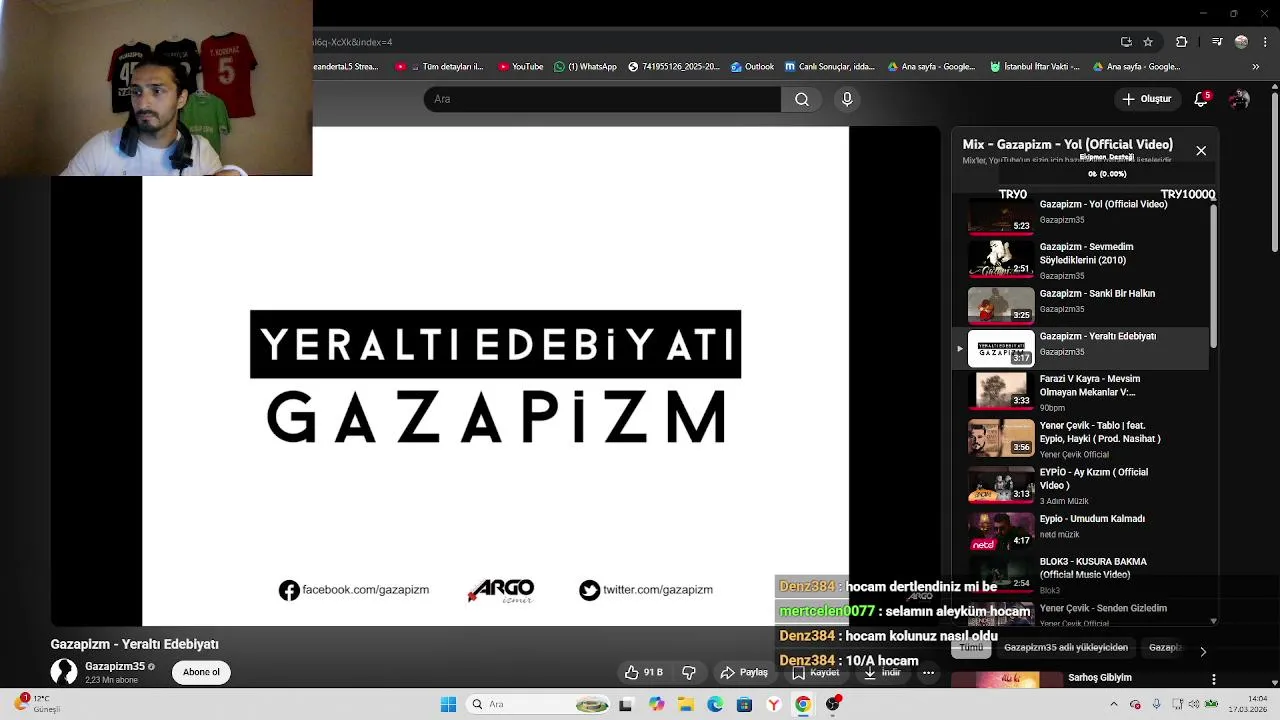Screen dimensions: 1280x720
Task: Show next filter chips arrow
Action: tap(1202, 651)
